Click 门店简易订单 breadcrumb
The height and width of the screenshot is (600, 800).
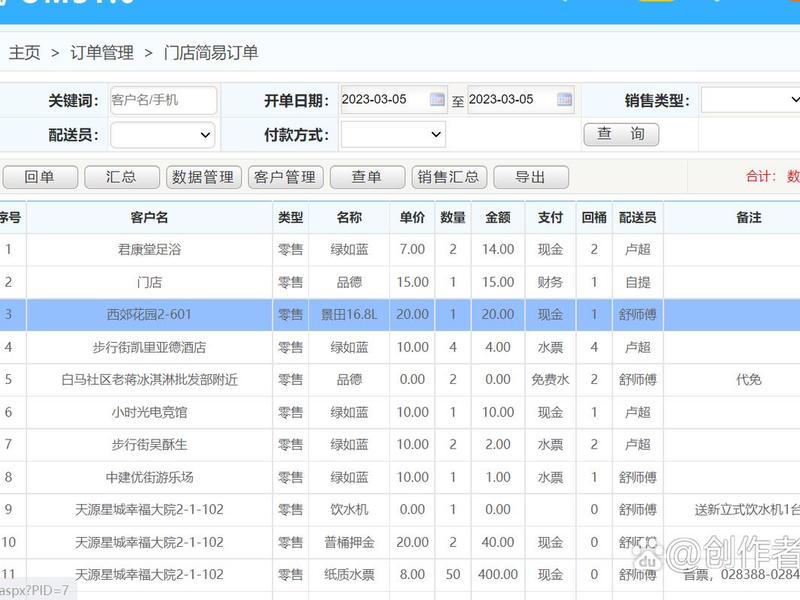(x=211, y=53)
